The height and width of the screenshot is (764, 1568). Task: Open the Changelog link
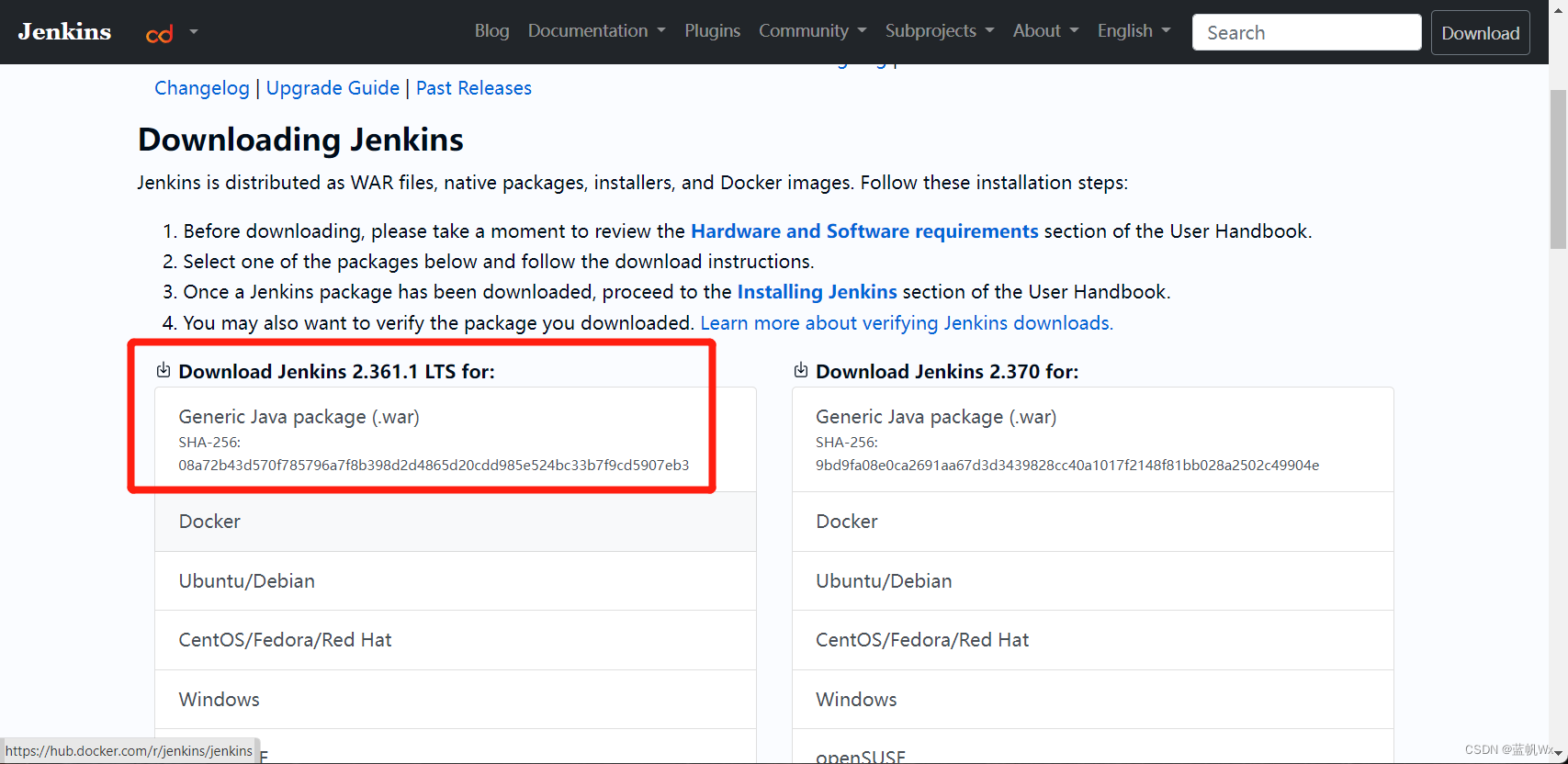click(202, 88)
